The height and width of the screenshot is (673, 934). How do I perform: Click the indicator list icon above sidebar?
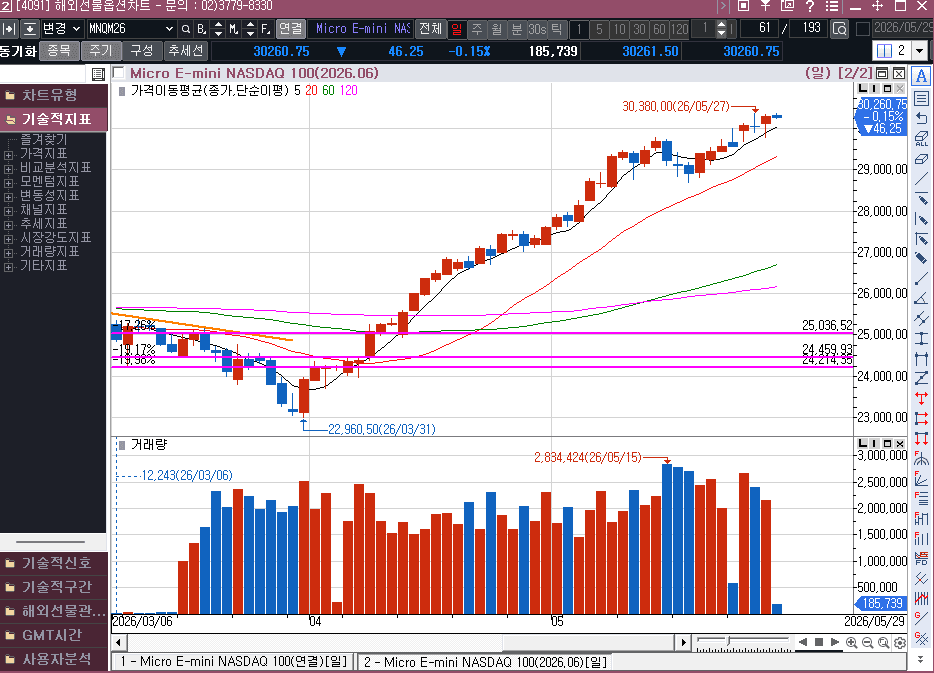point(98,74)
